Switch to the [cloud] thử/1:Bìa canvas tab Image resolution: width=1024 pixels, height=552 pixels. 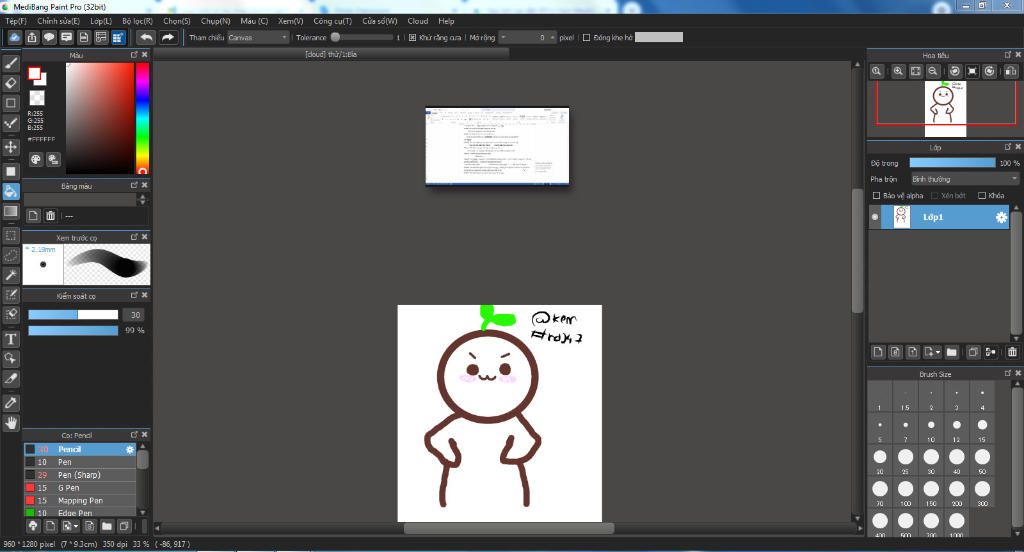(x=331, y=54)
